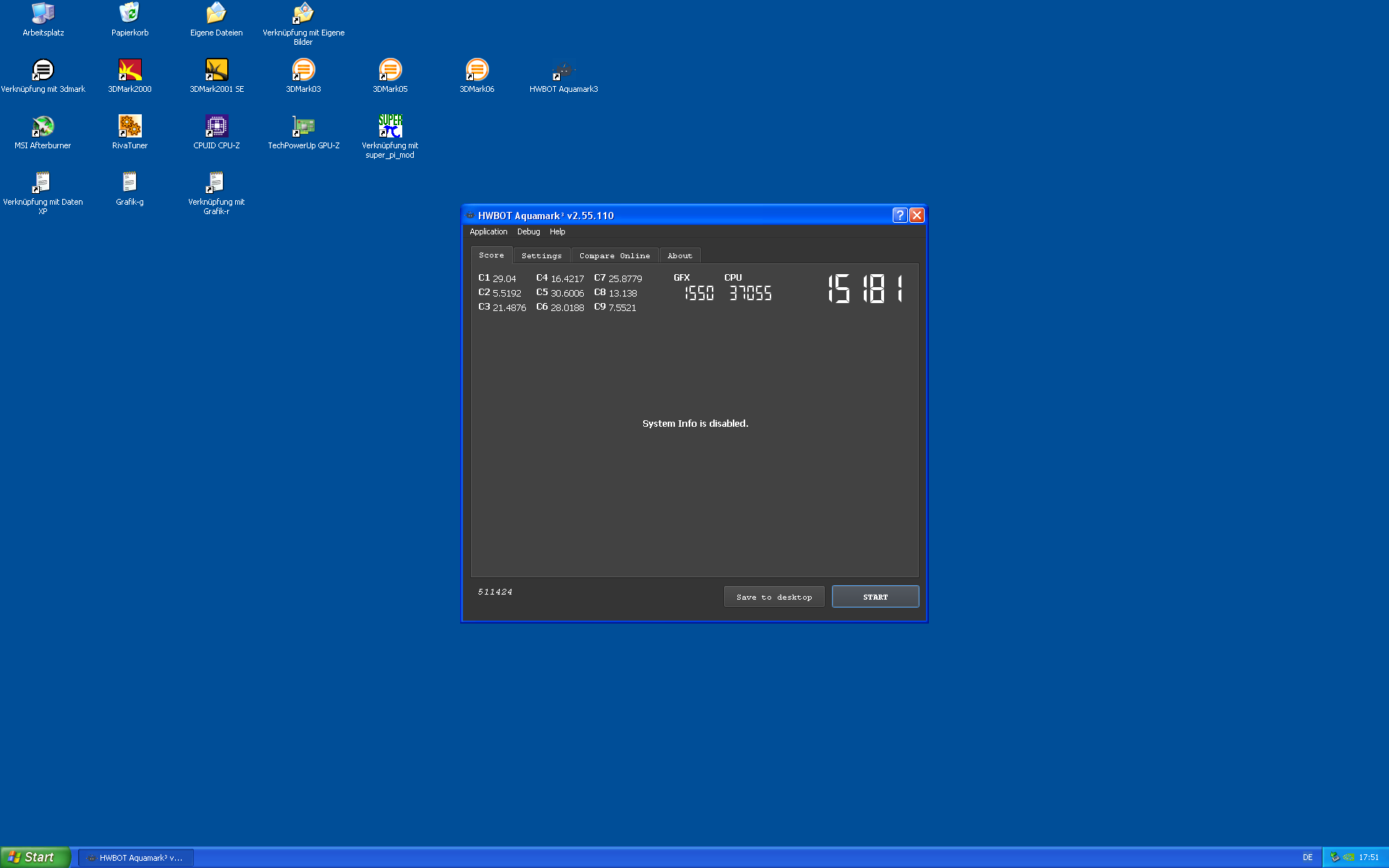Image resolution: width=1389 pixels, height=868 pixels.
Task: Click the total score 15181 display
Action: tap(866, 289)
